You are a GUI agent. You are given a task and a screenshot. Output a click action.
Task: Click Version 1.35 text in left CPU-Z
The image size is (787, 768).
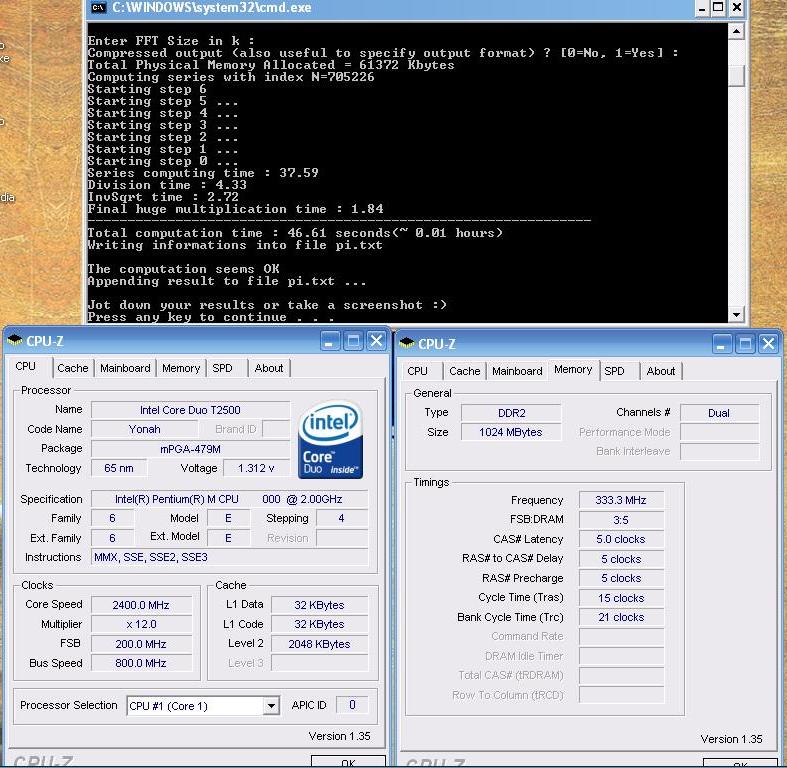pyautogui.click(x=339, y=736)
